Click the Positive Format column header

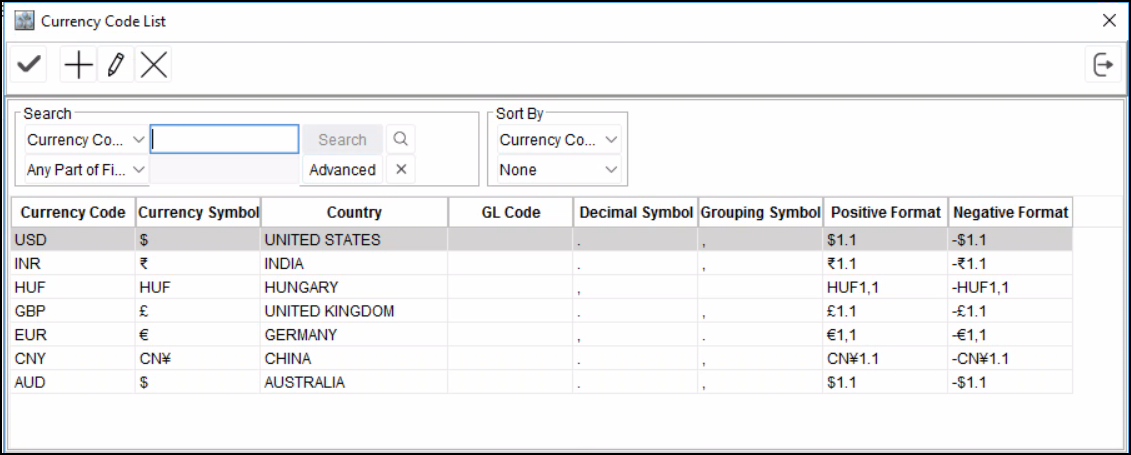(885, 212)
